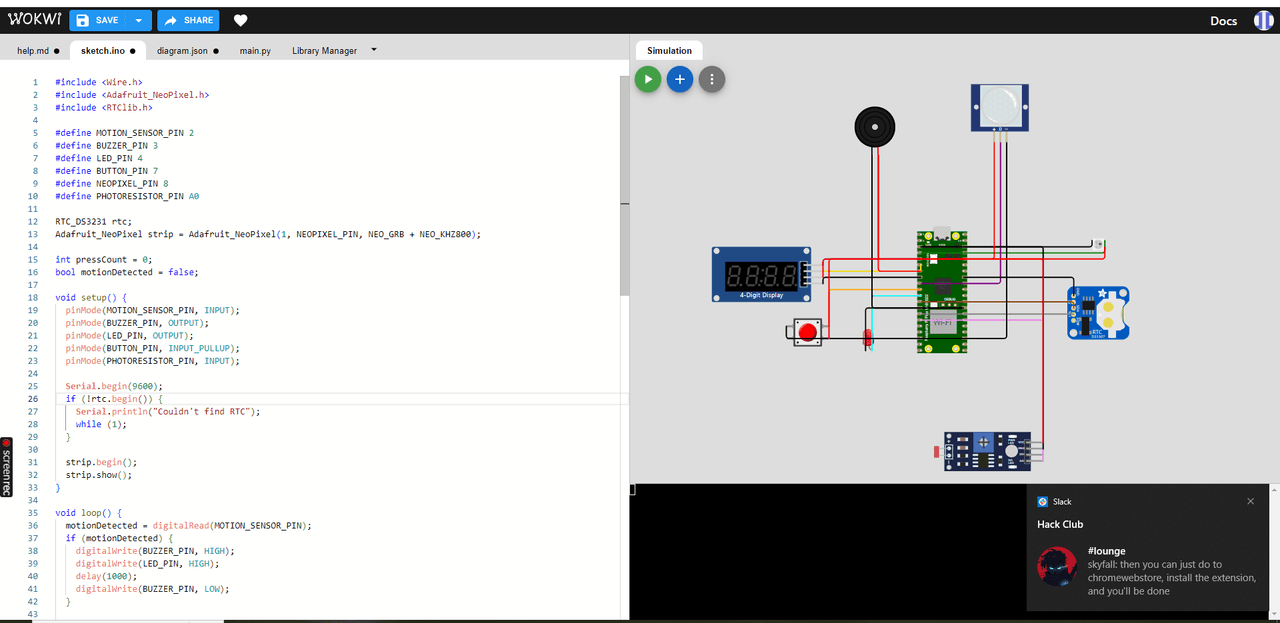Click the Share button
Screen dimensions: 1280x623
pyautogui.click(x=188, y=20)
